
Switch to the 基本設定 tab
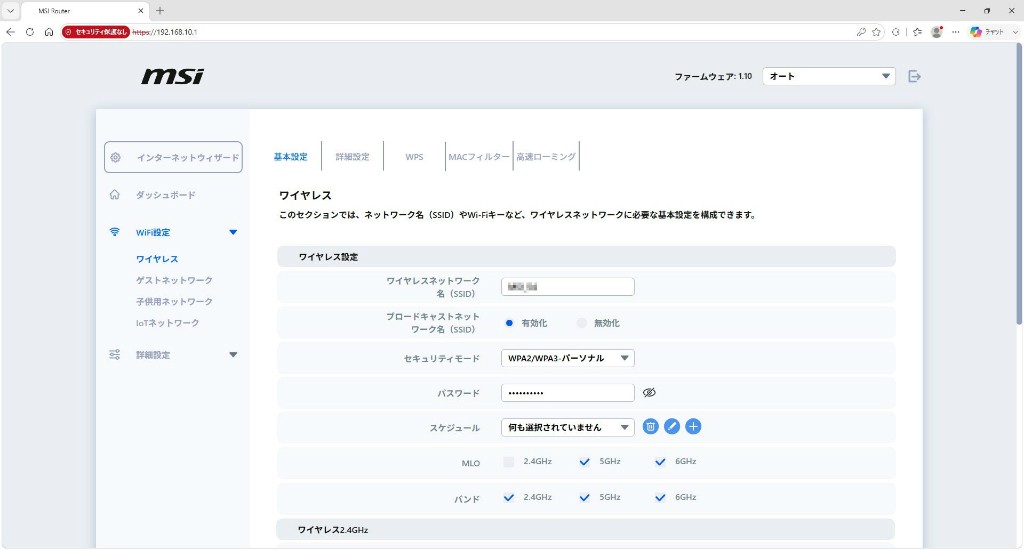pos(291,157)
